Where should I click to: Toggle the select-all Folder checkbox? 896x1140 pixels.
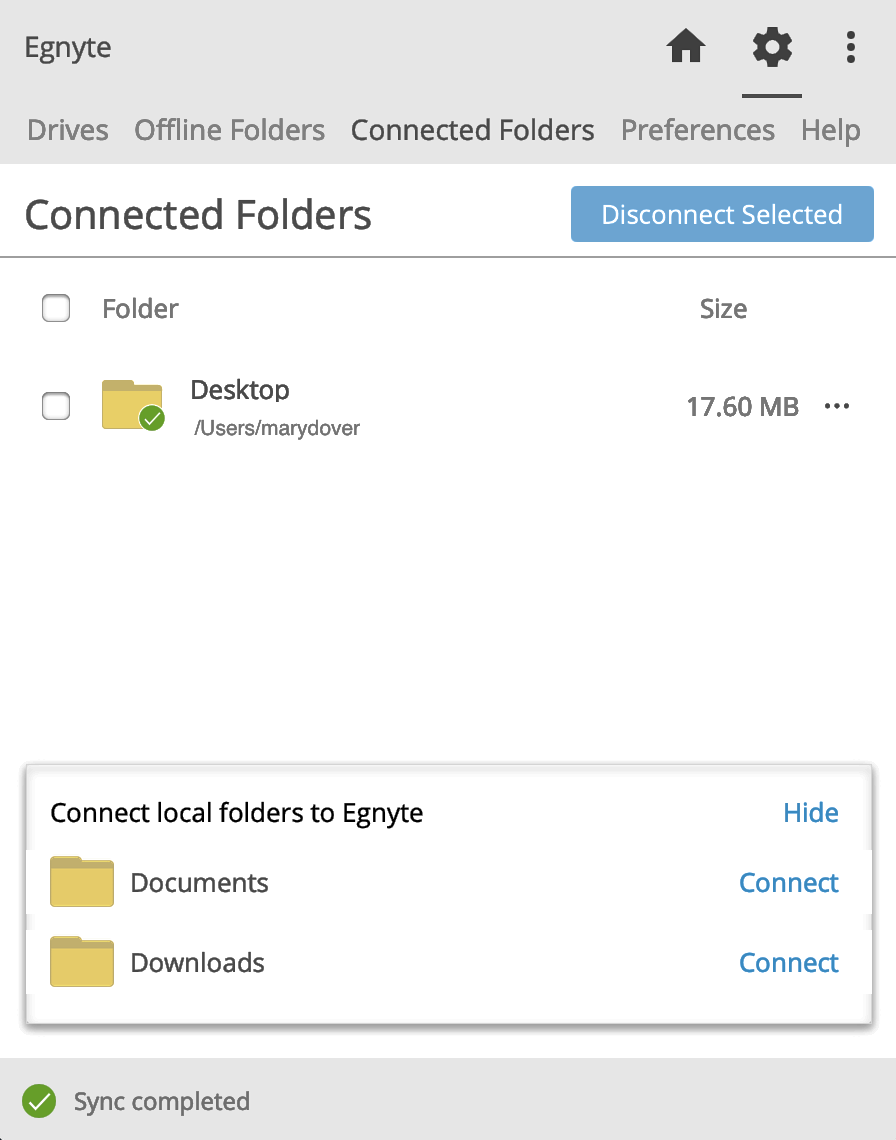(56, 308)
